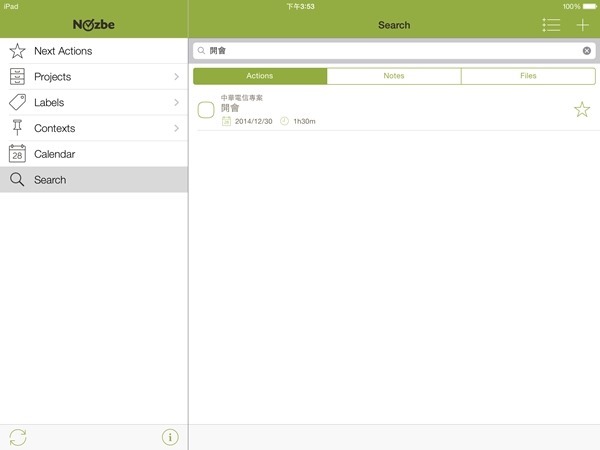Check off the 開會 task checkbox

click(206, 110)
